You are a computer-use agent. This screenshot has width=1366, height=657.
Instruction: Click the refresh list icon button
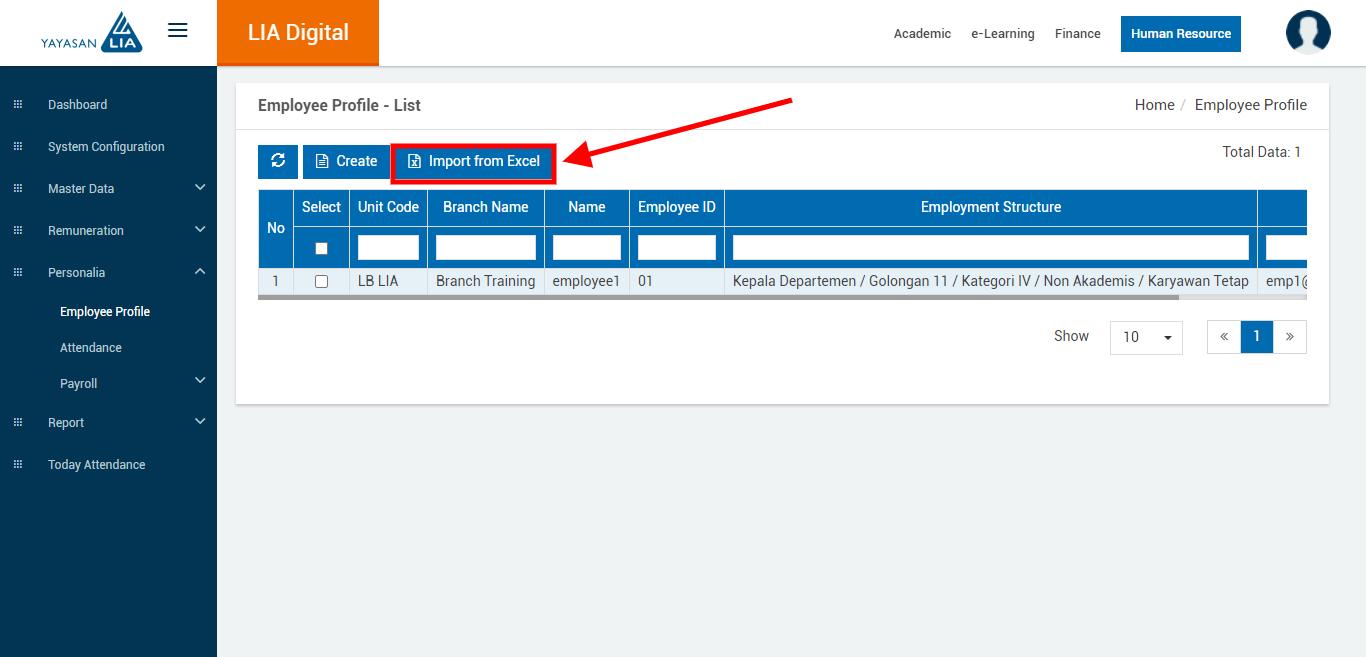coord(278,161)
